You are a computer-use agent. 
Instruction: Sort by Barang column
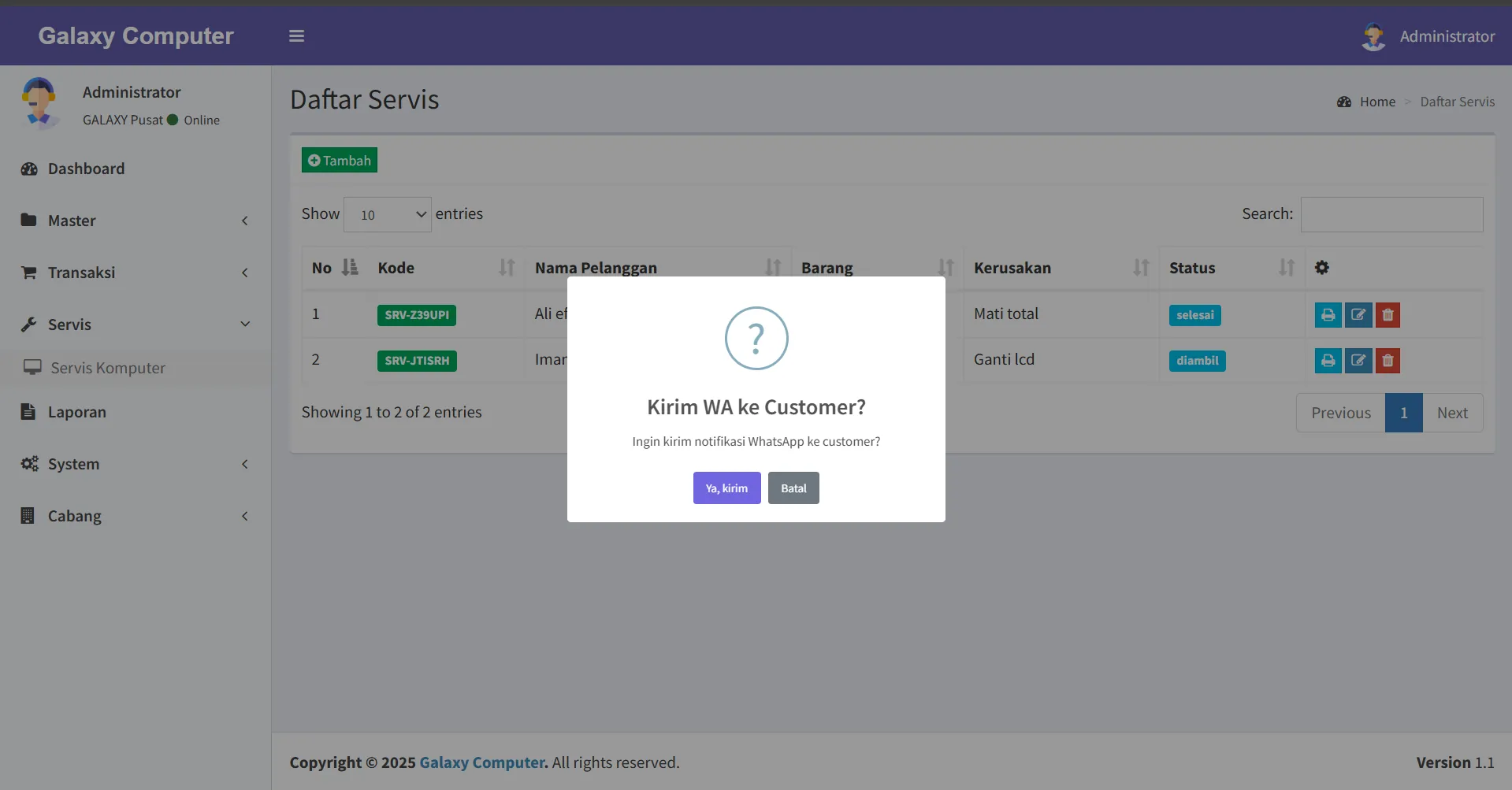(878, 268)
